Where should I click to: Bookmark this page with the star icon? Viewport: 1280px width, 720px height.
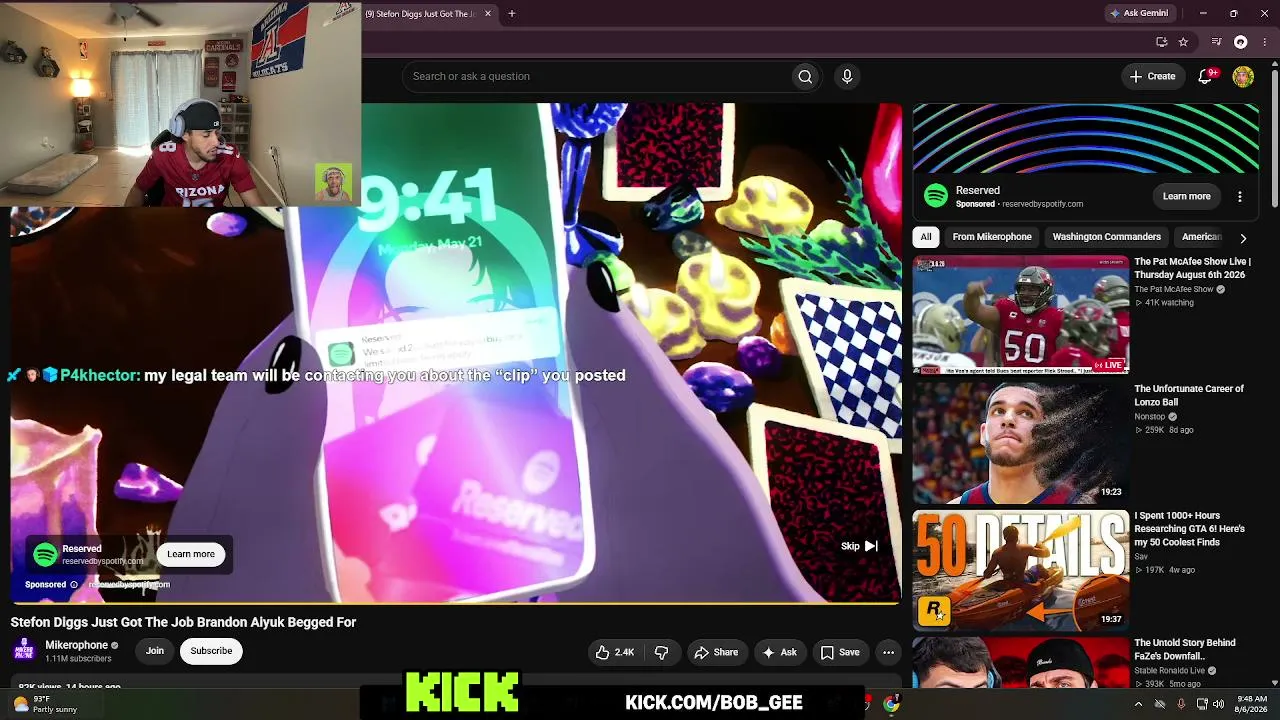[x=1183, y=42]
